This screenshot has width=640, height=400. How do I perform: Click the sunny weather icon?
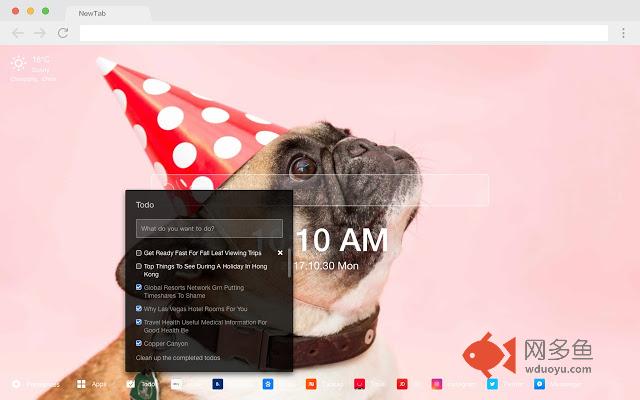tap(18, 63)
